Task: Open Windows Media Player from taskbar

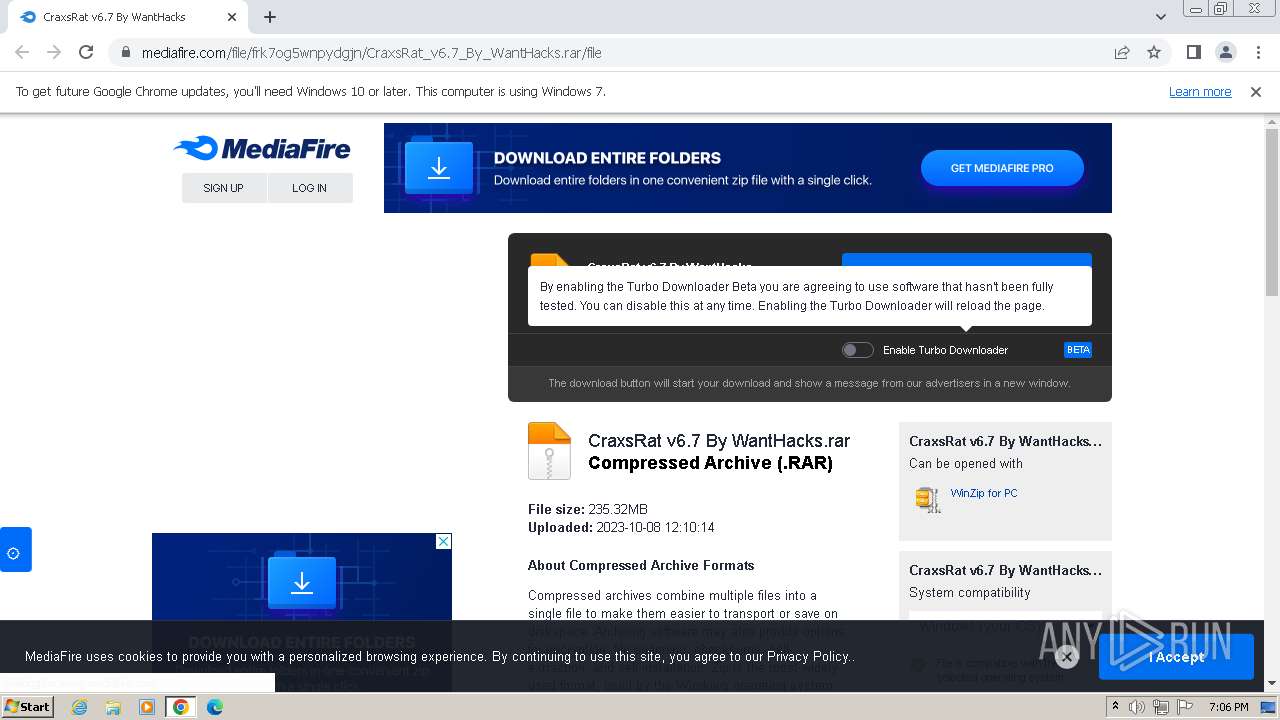Action: (x=147, y=707)
